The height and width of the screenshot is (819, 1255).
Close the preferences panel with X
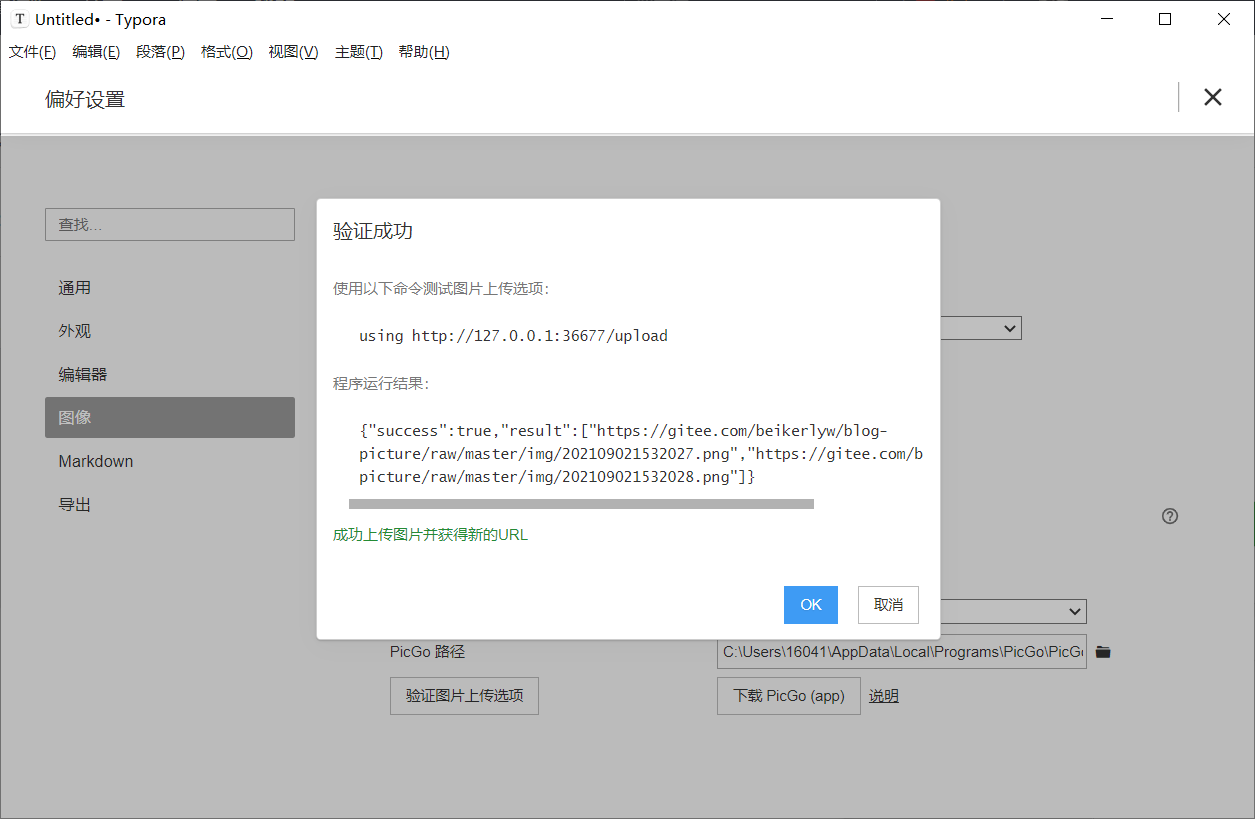pos(1212,97)
